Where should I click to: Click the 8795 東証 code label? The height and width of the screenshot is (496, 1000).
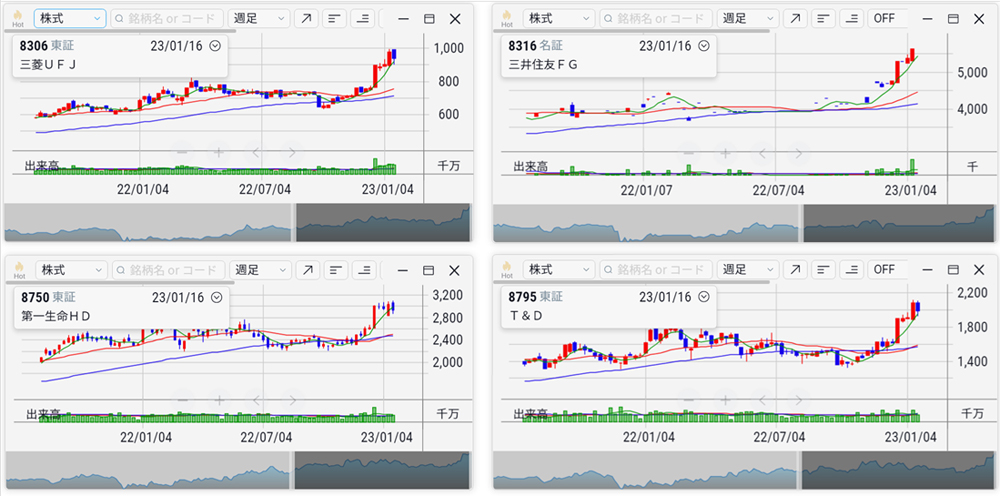536,296
